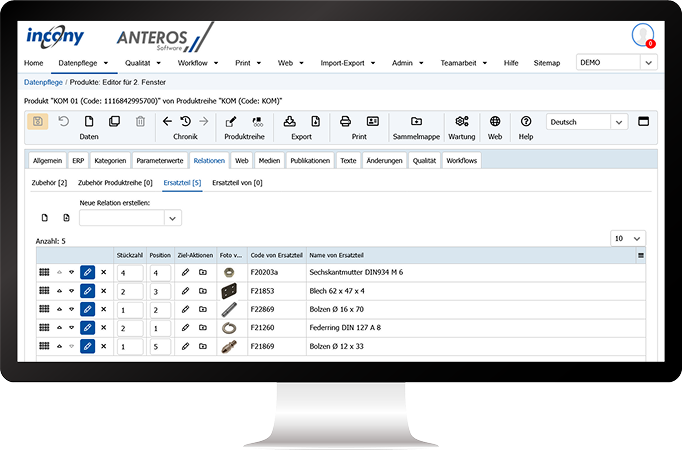Move F21260 row down with arrow
The image size is (682, 450).
click(x=71, y=327)
